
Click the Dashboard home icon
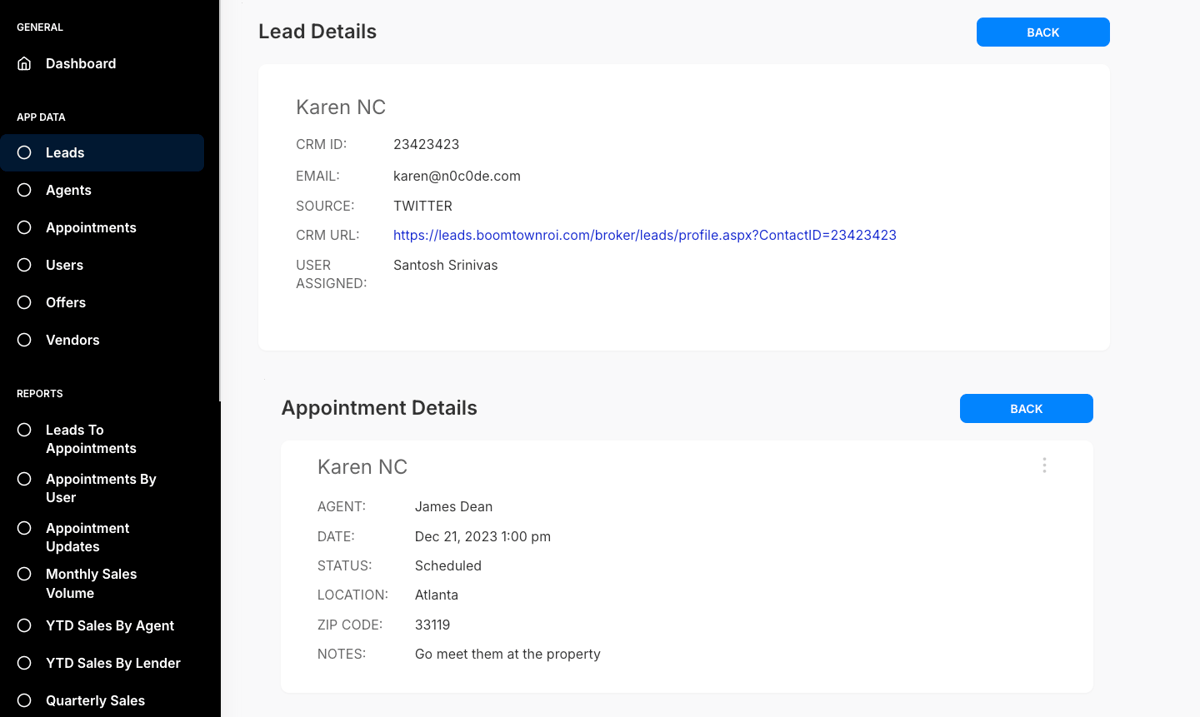25,64
